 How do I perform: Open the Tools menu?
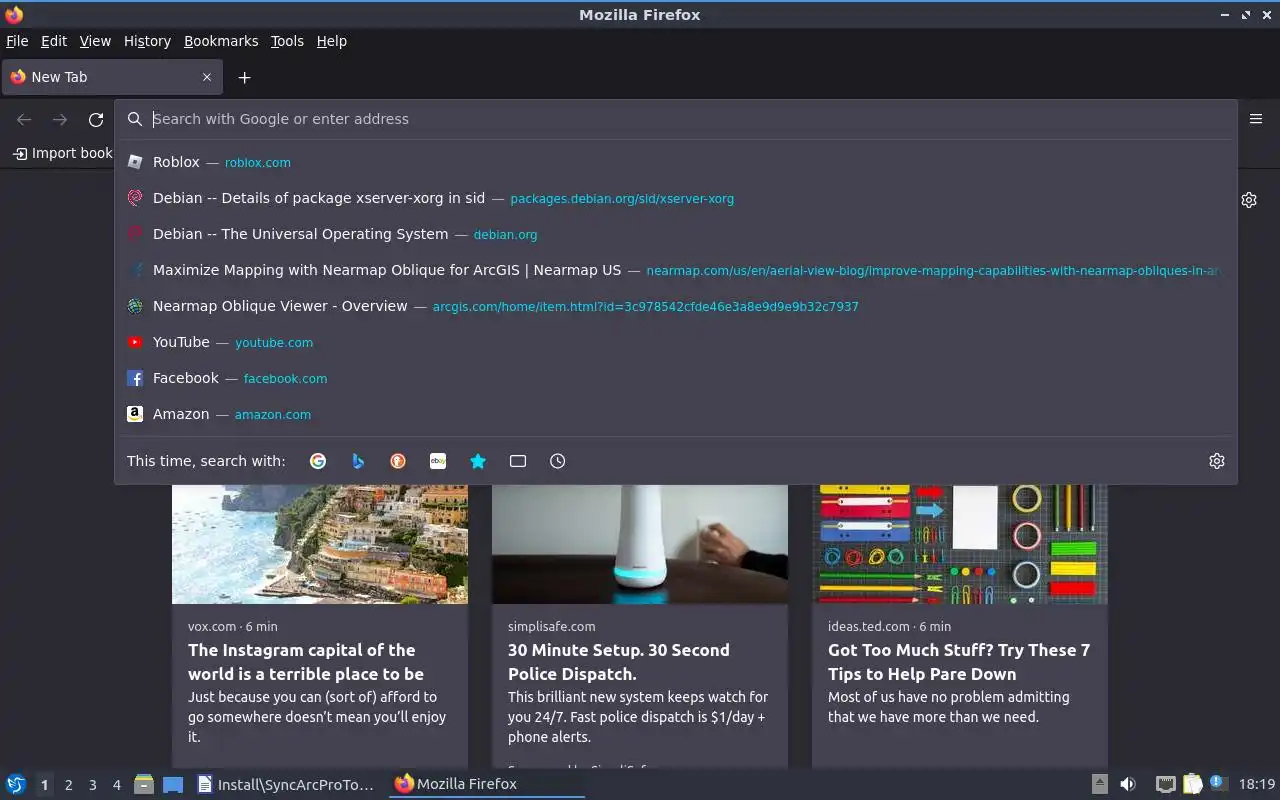coord(287,41)
